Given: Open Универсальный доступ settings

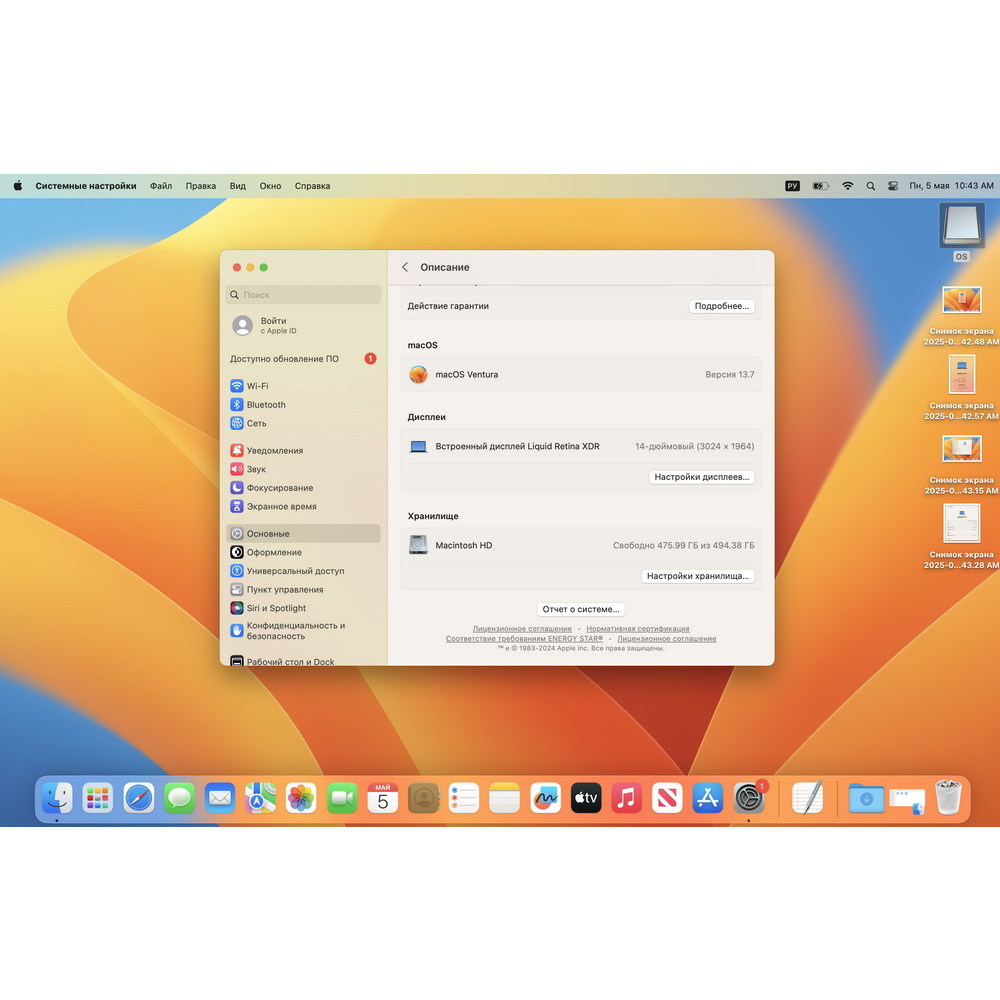Looking at the screenshot, I should (304, 570).
